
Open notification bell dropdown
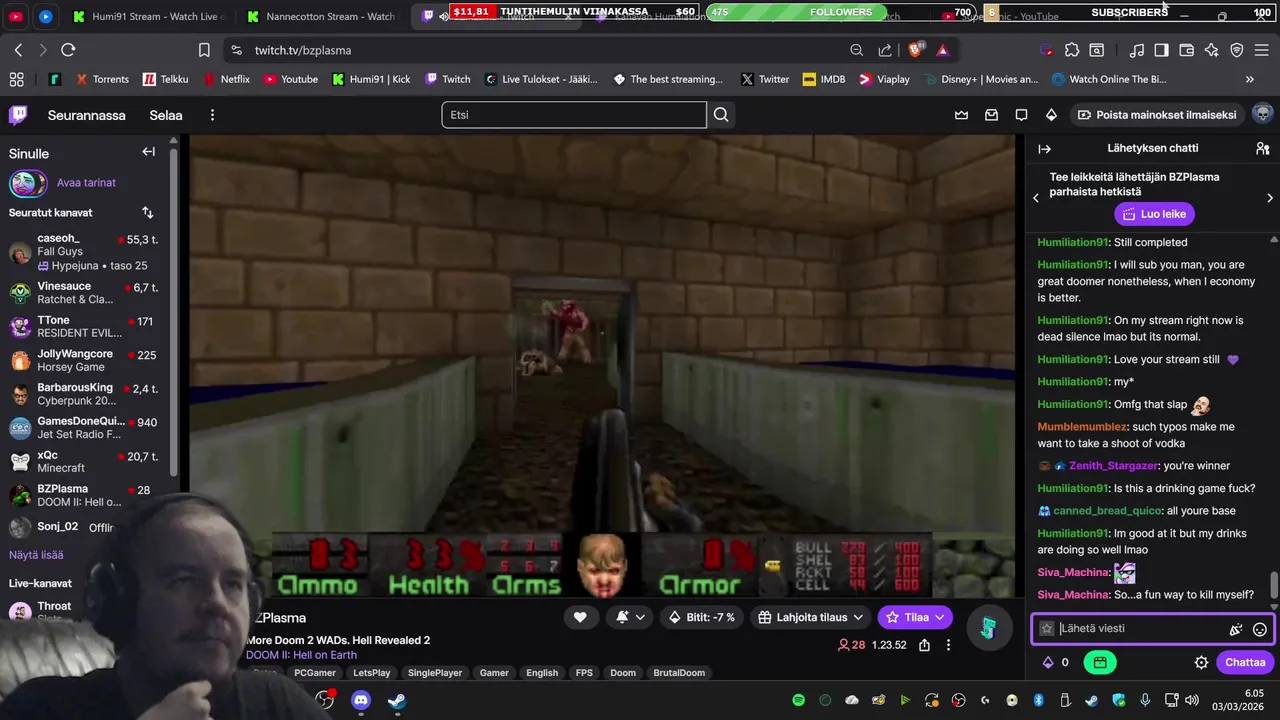pos(630,617)
